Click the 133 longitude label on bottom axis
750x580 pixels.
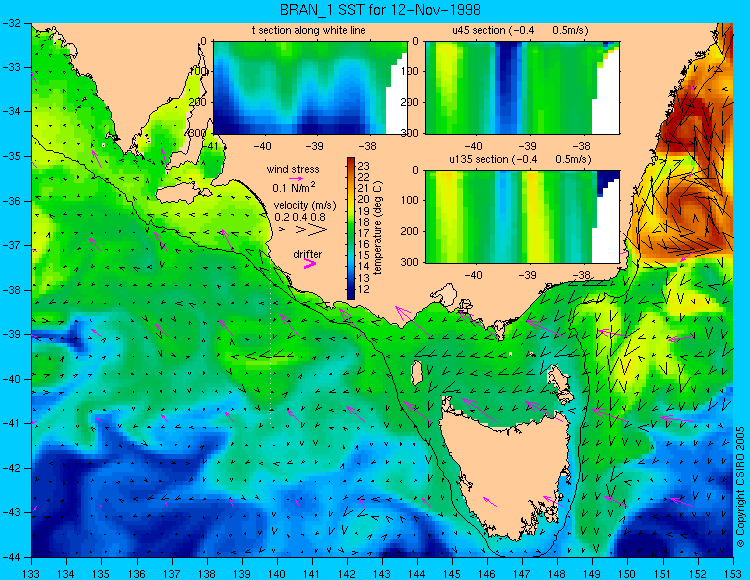point(31,573)
